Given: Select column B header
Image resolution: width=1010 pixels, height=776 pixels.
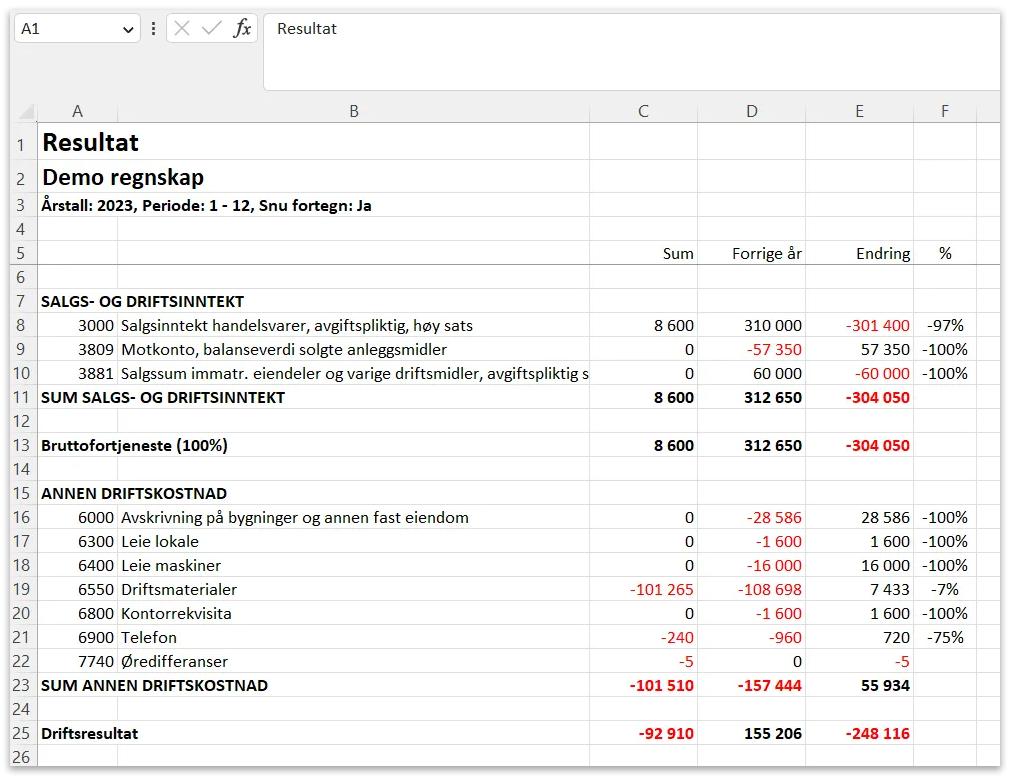Looking at the screenshot, I should [353, 112].
